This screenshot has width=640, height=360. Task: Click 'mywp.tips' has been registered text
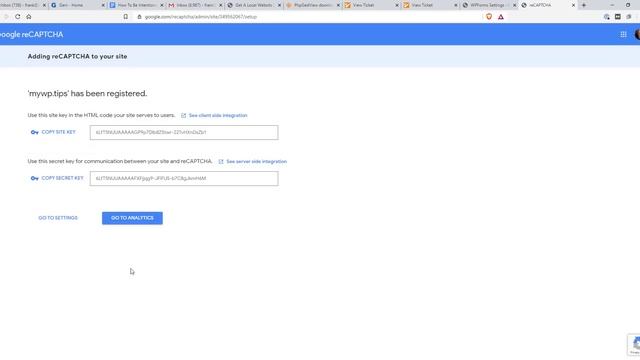pos(87,93)
